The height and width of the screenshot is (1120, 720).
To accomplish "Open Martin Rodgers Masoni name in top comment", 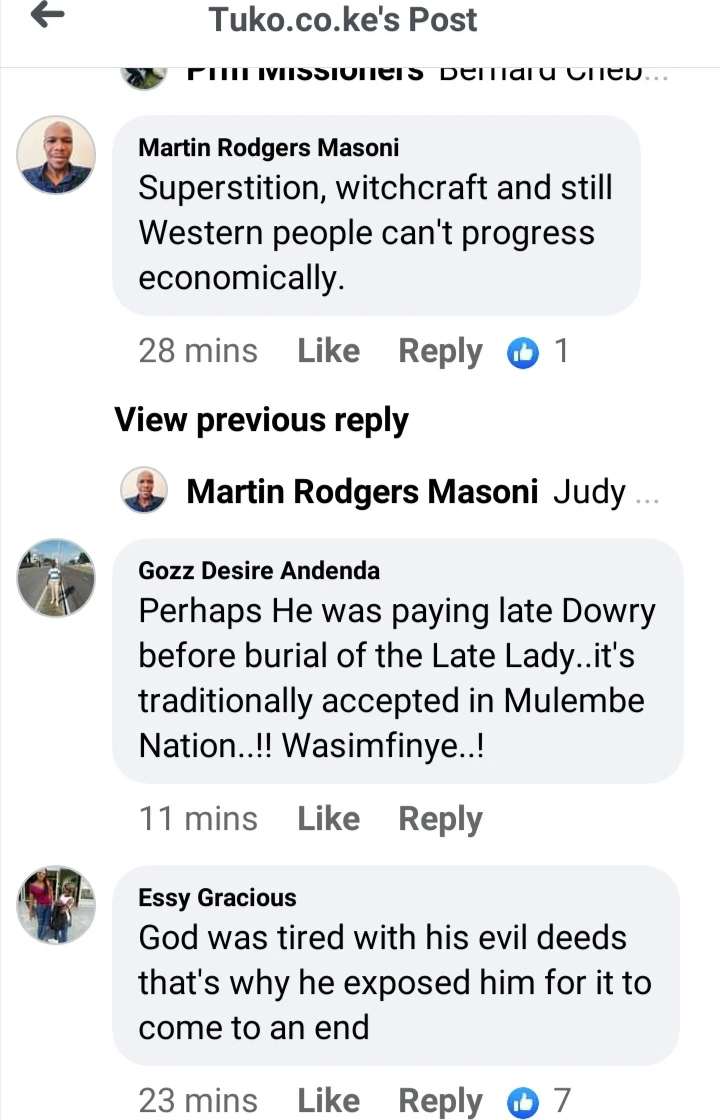I will pos(269,147).
